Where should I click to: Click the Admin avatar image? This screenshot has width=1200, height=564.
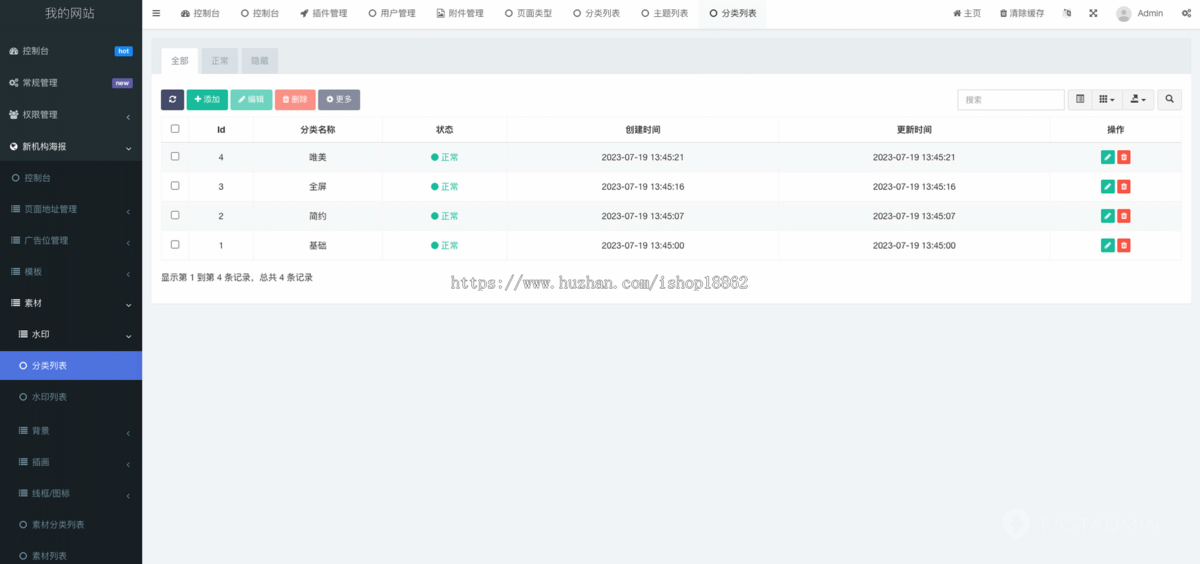[1124, 14]
